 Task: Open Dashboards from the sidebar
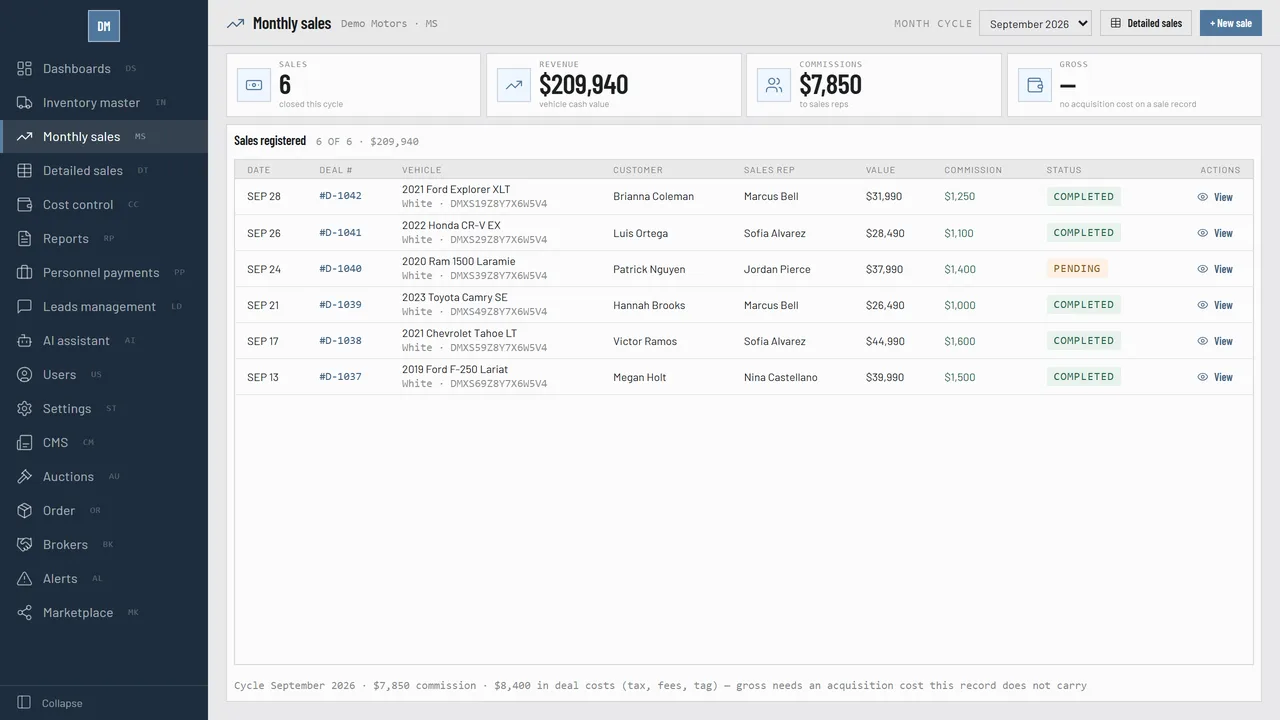pos(104,68)
